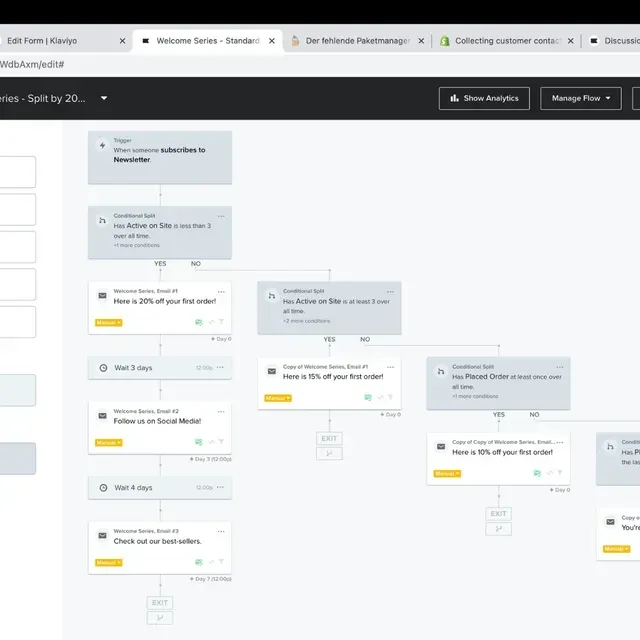Click '+1 more conditions' on Placed Order split
This screenshot has height=640, width=640.
(475, 396)
